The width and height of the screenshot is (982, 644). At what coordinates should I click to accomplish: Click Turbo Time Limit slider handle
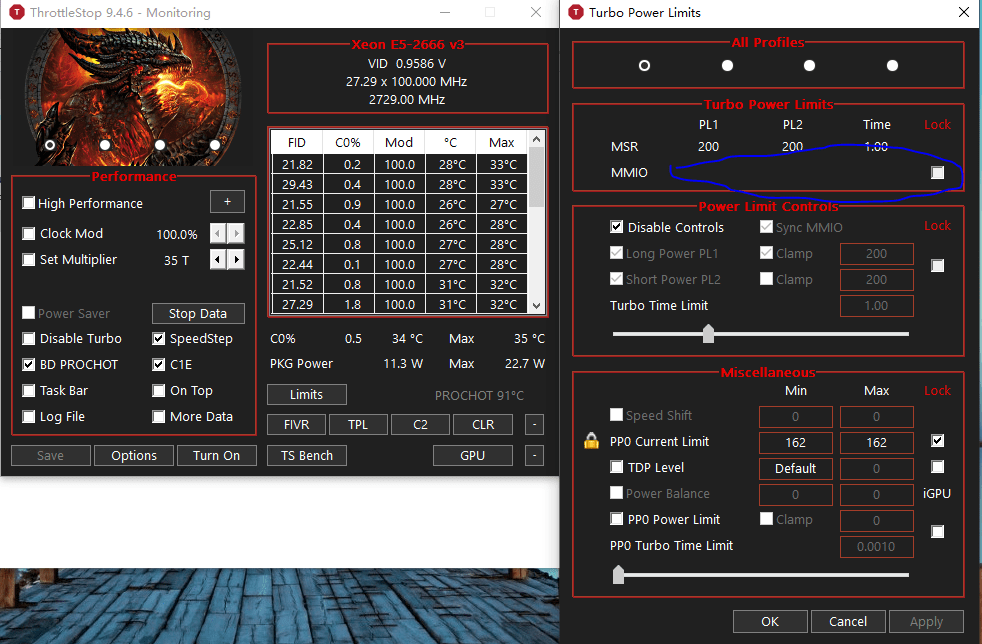coord(708,333)
